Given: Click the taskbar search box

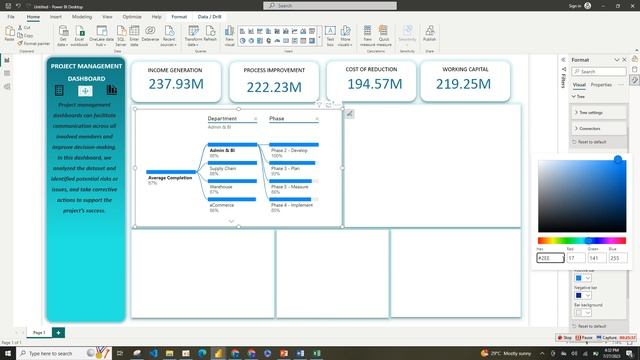Looking at the screenshot, I should coord(63,353).
